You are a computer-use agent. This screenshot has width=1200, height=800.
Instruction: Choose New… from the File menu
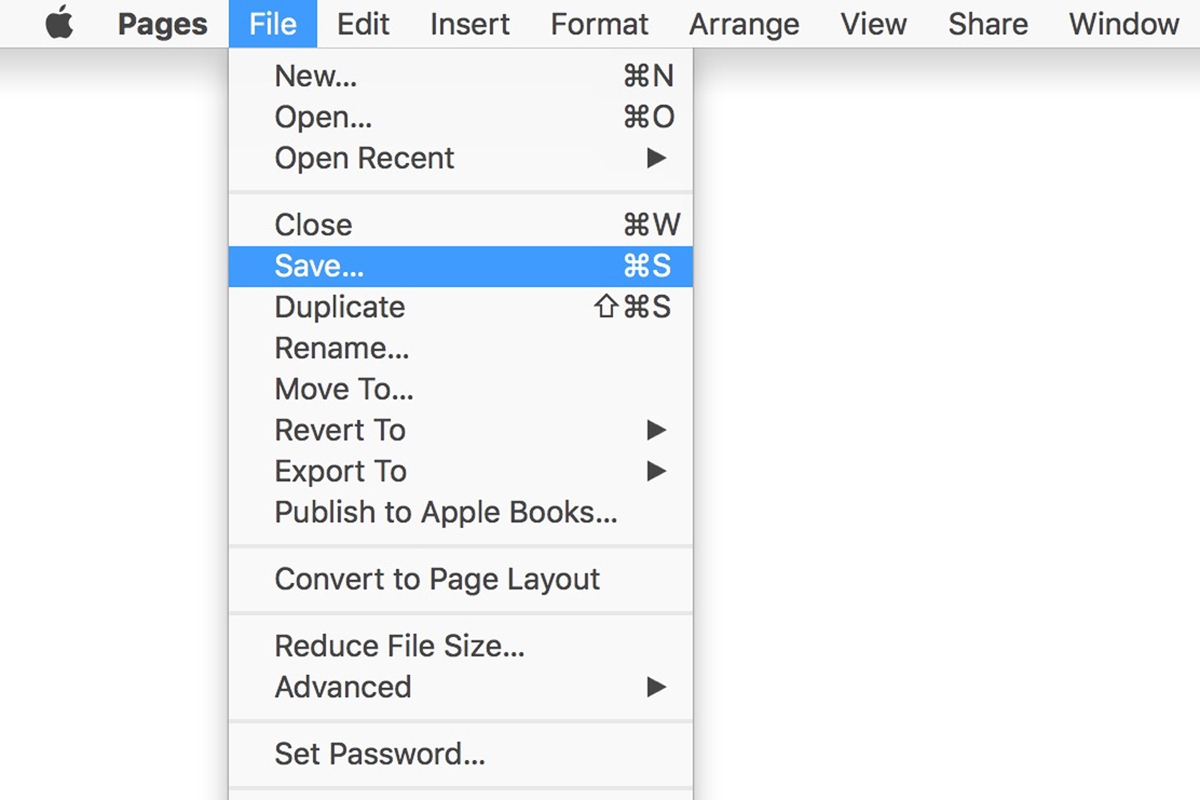coord(461,76)
